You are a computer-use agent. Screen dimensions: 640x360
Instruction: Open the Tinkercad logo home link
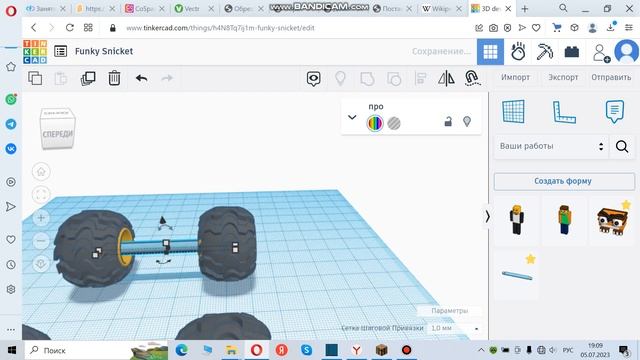click(x=35, y=51)
